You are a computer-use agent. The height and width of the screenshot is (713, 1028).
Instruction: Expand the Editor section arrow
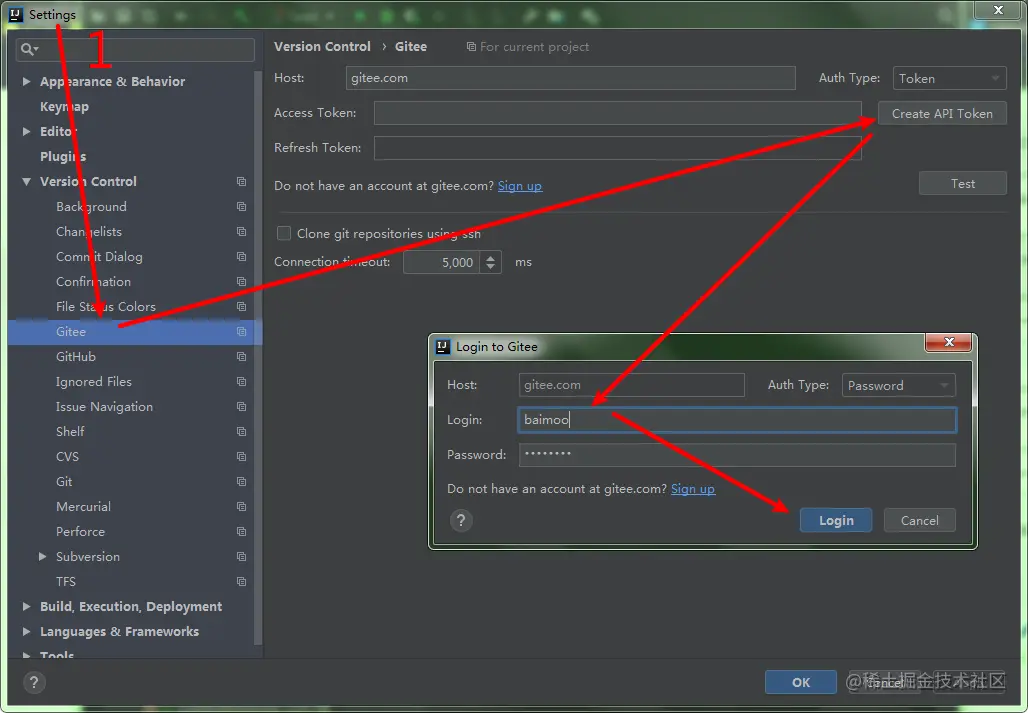(x=26, y=131)
